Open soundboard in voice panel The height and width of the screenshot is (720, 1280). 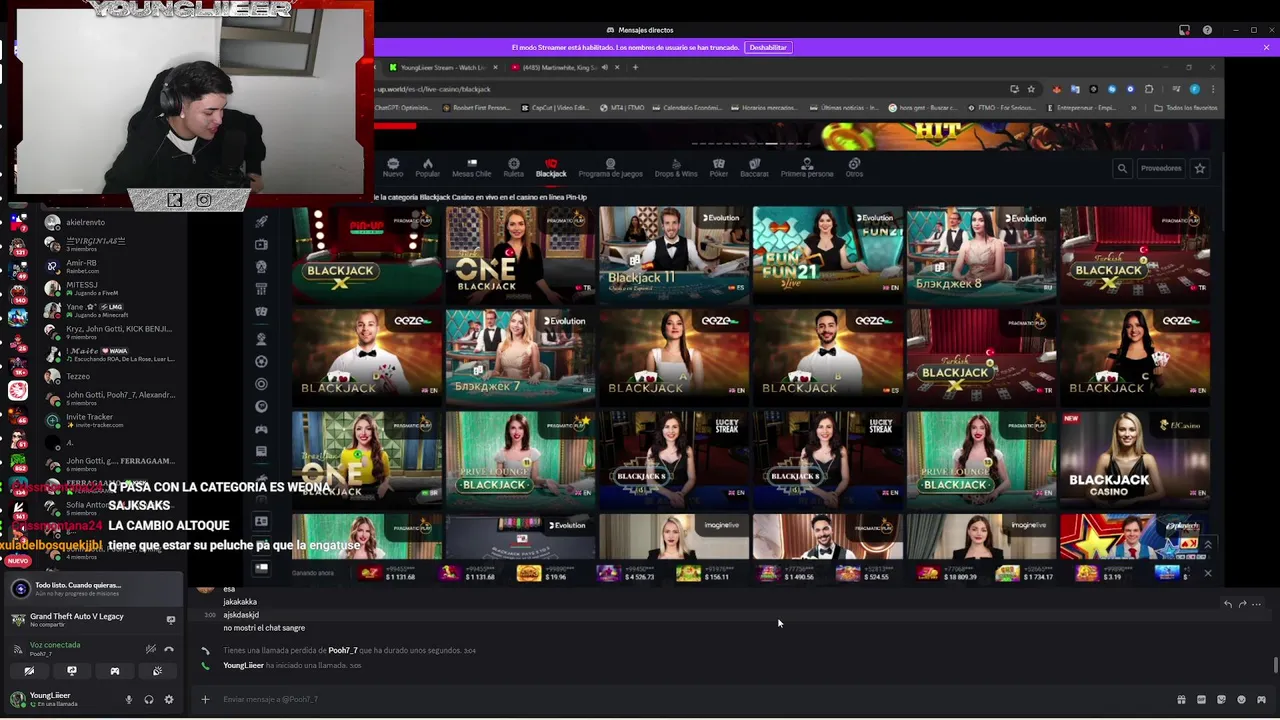pos(157,671)
